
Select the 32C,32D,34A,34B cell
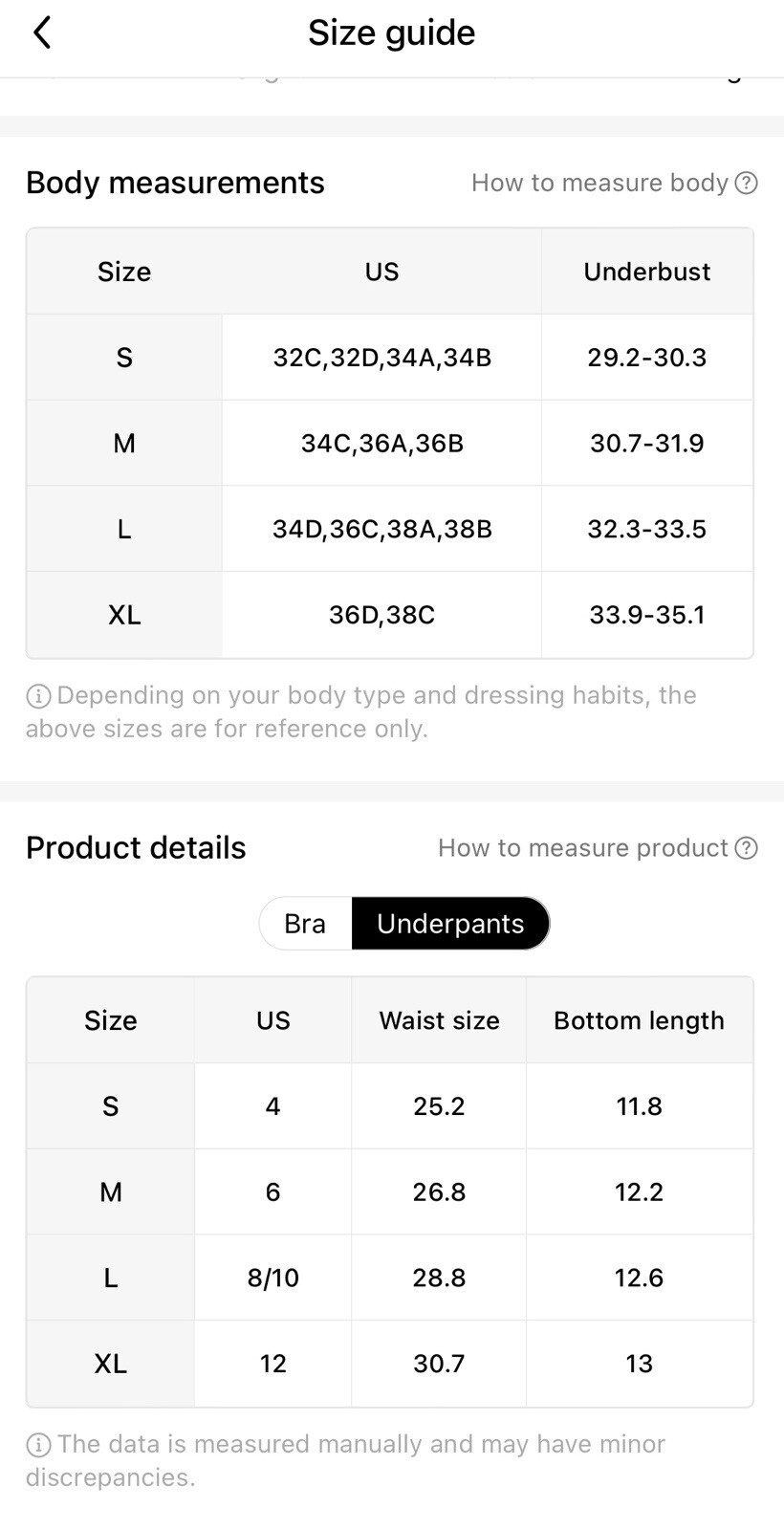point(381,358)
